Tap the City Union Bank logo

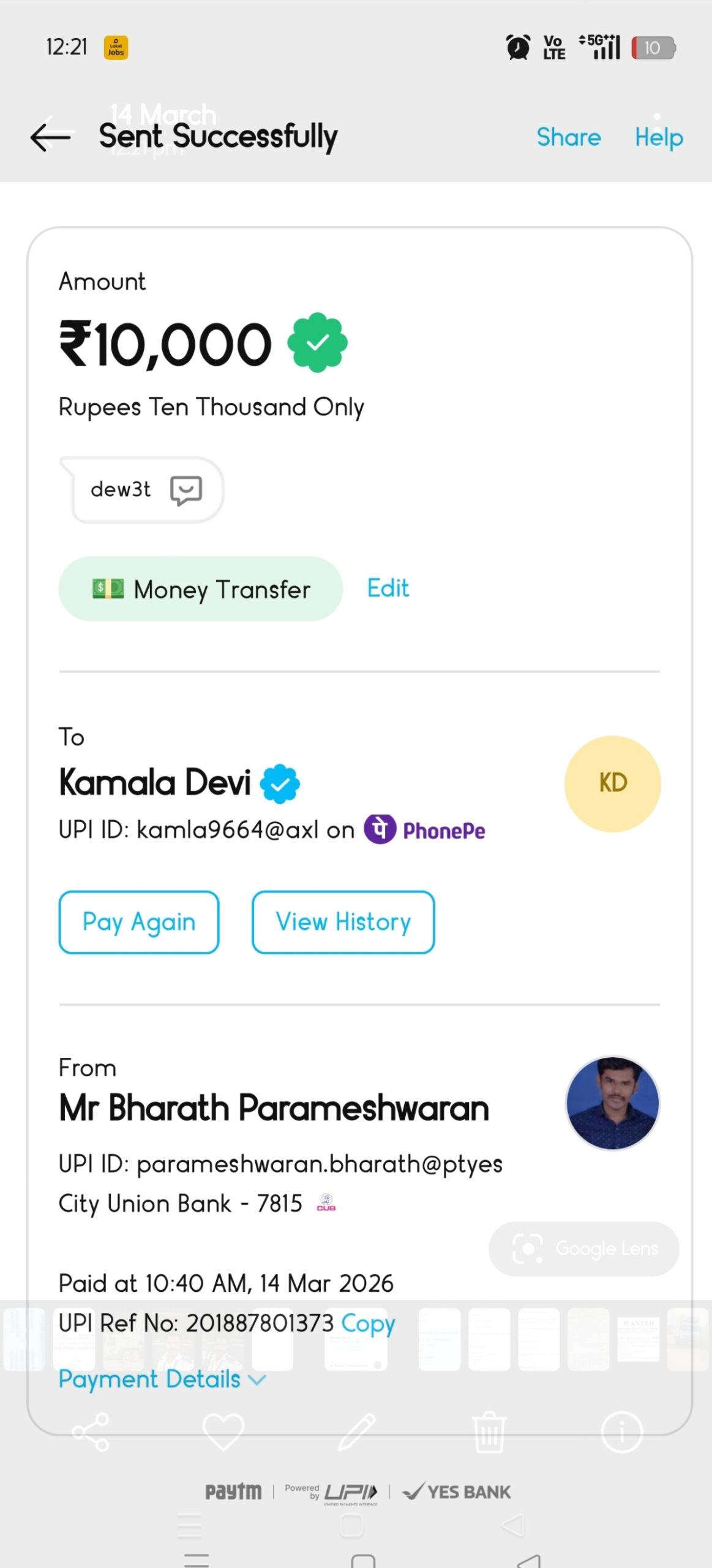326,1203
